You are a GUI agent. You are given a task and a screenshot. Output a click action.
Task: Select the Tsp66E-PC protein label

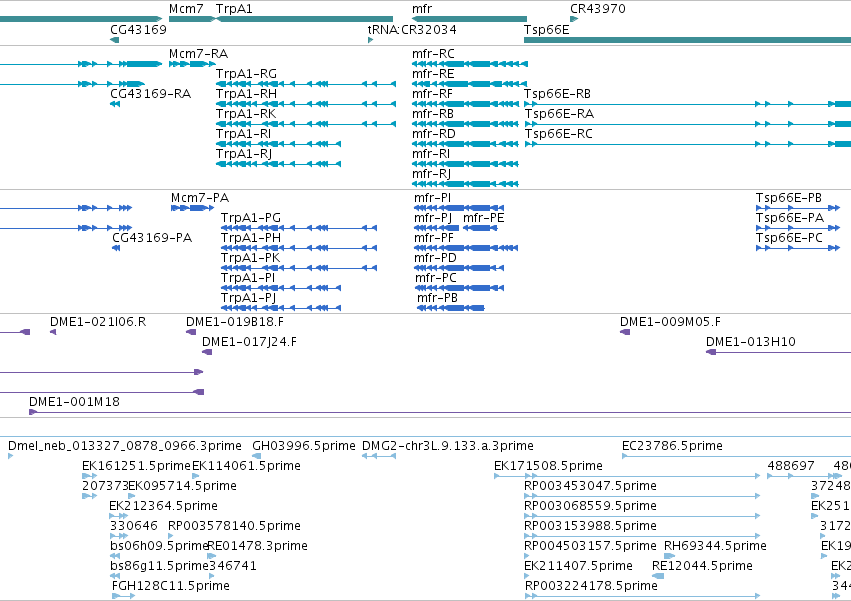[x=789, y=238]
